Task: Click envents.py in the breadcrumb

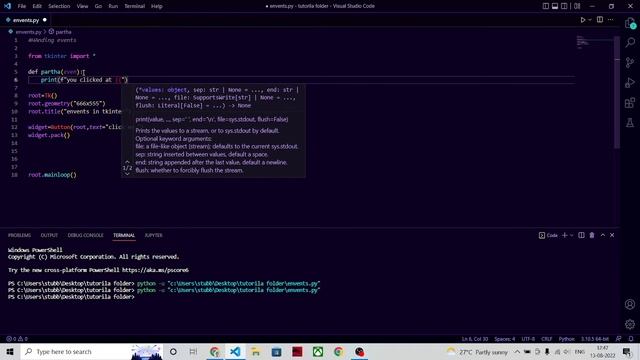Action: (x=29, y=32)
